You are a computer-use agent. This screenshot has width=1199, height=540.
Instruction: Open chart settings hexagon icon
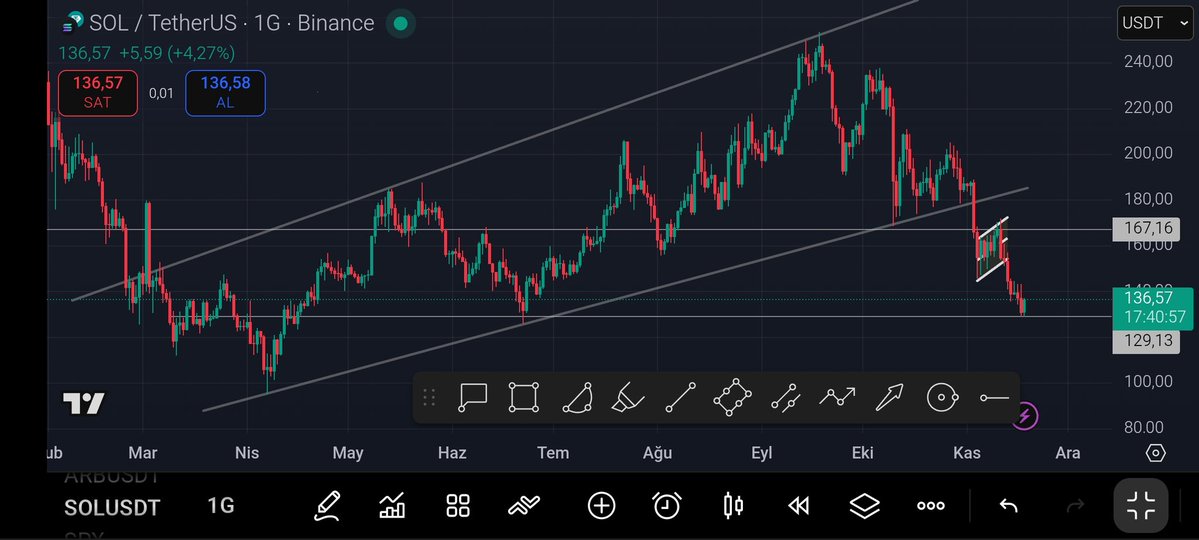tap(1155, 453)
